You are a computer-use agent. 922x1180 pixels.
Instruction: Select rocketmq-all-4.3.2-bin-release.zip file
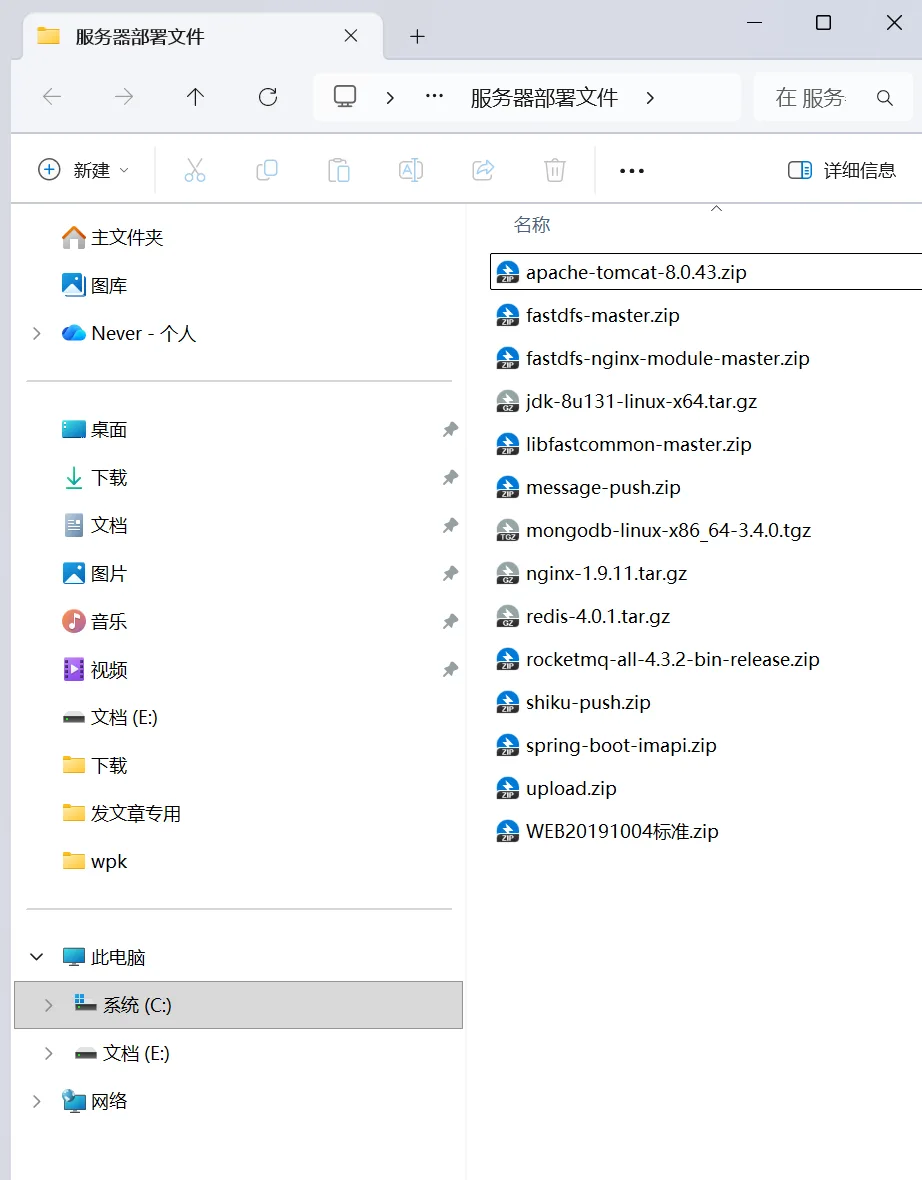point(658,659)
